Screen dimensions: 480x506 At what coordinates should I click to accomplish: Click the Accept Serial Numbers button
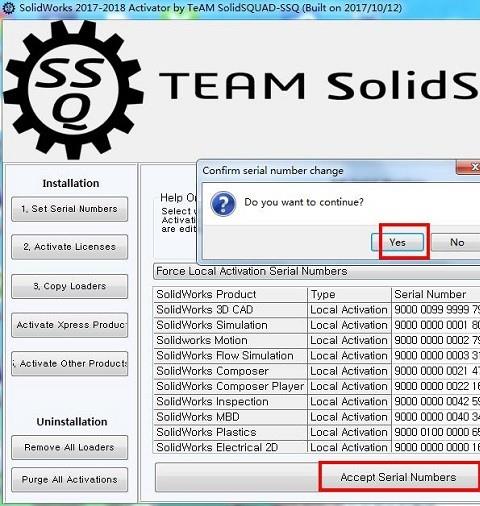tap(399, 477)
